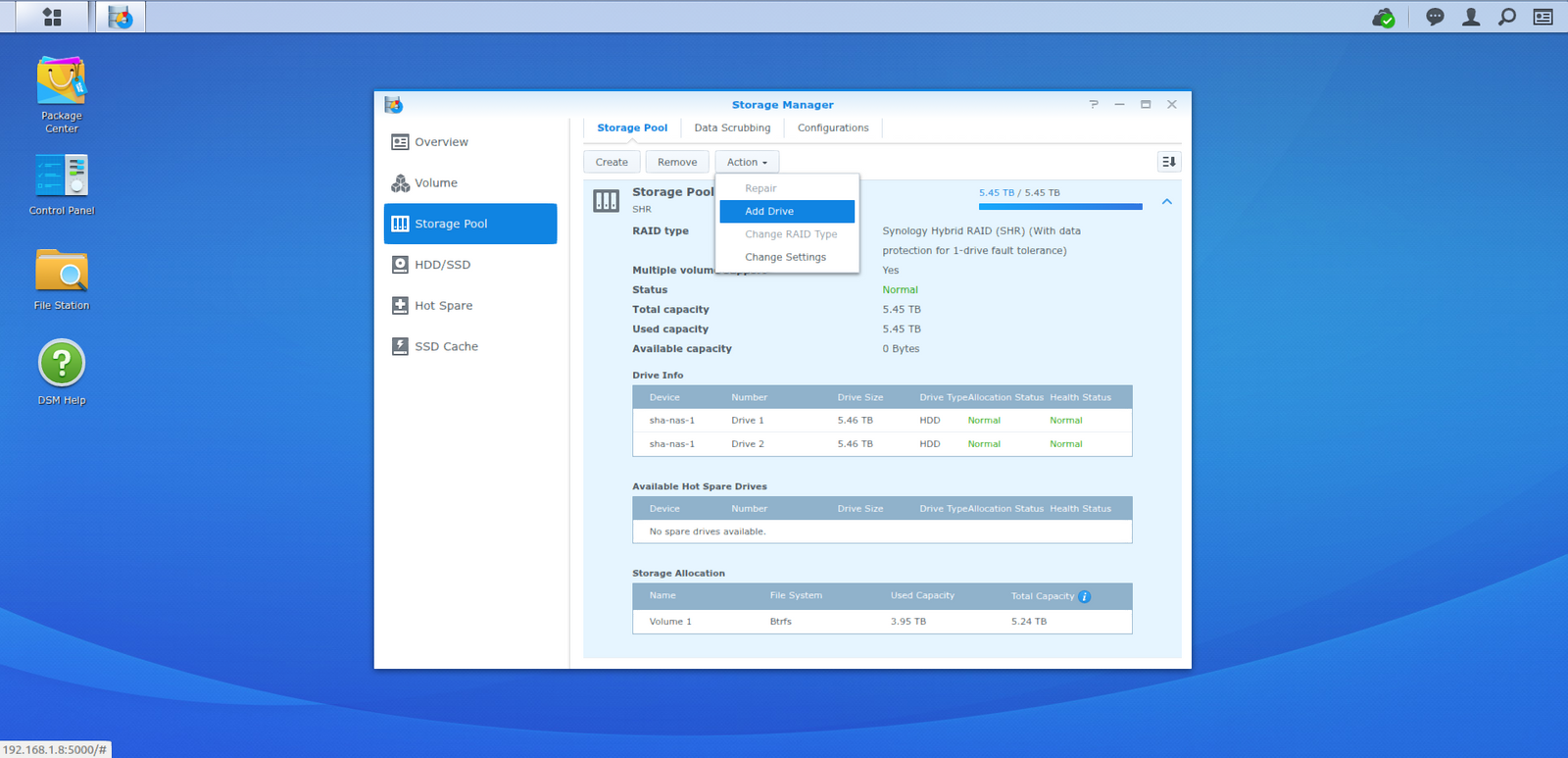Image resolution: width=1568 pixels, height=758 pixels.
Task: Switch to the Storage Pool tab
Action: point(632,127)
